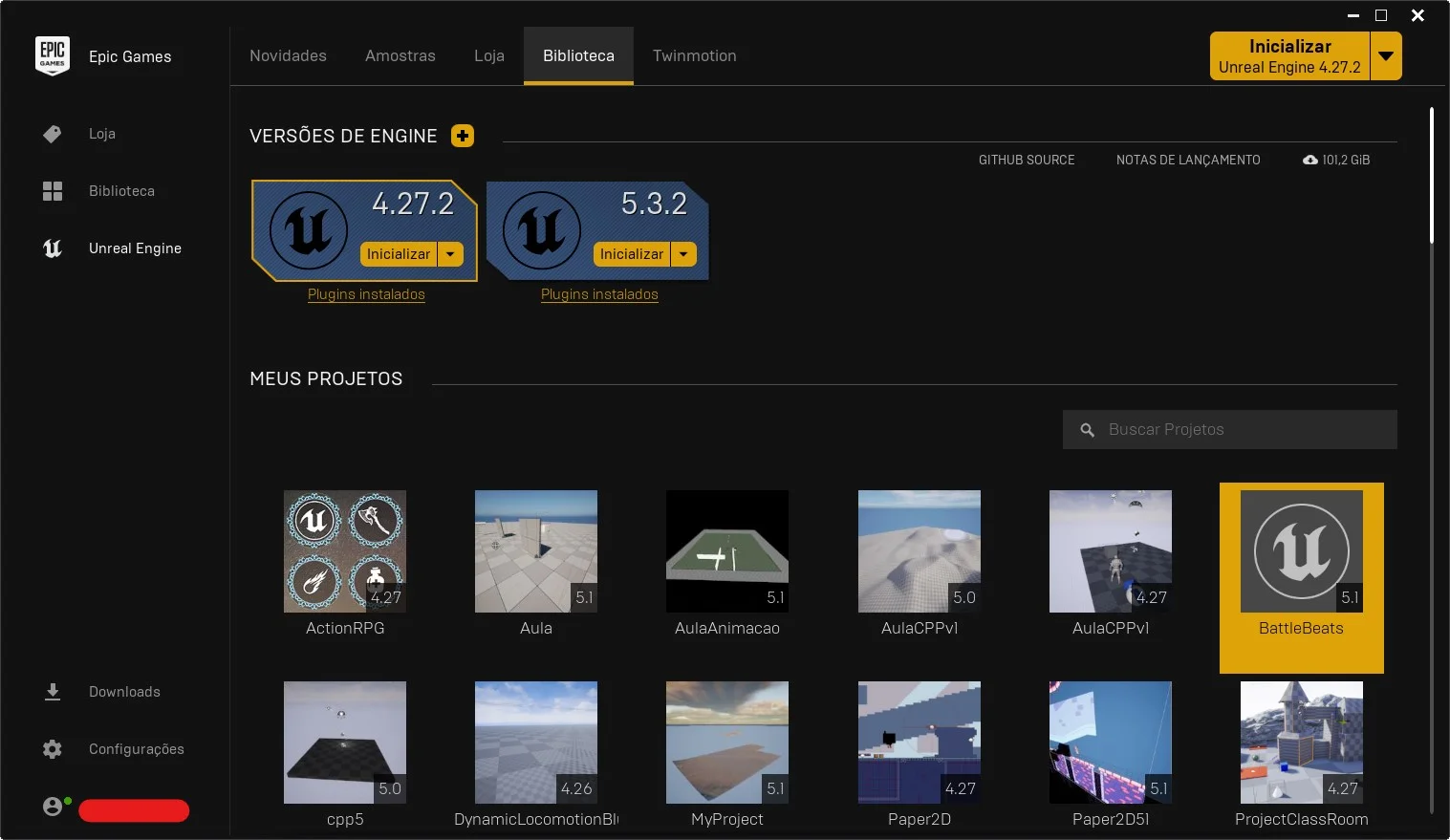1450x840 pixels.
Task: Click the MyProject name label
Action: (x=727, y=819)
